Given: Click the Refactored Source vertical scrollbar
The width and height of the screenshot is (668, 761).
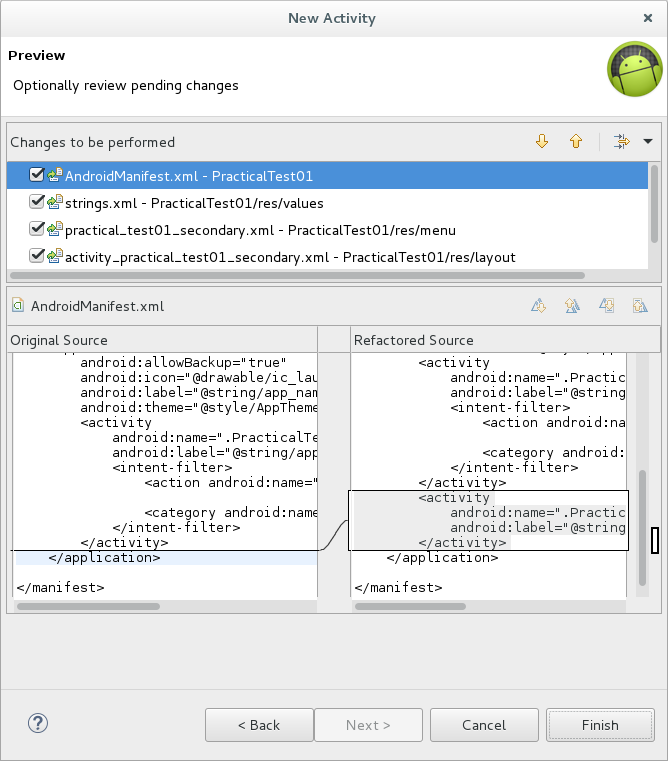Looking at the screenshot, I should click(642, 528).
